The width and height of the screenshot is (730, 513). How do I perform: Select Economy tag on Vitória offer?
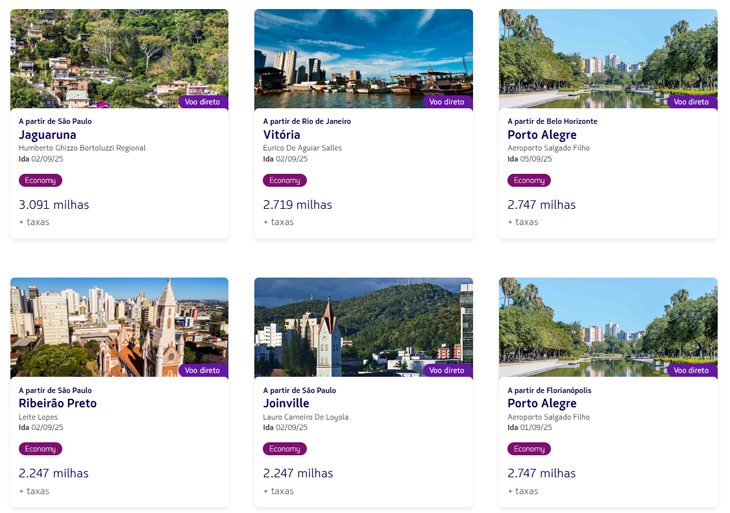point(285,180)
